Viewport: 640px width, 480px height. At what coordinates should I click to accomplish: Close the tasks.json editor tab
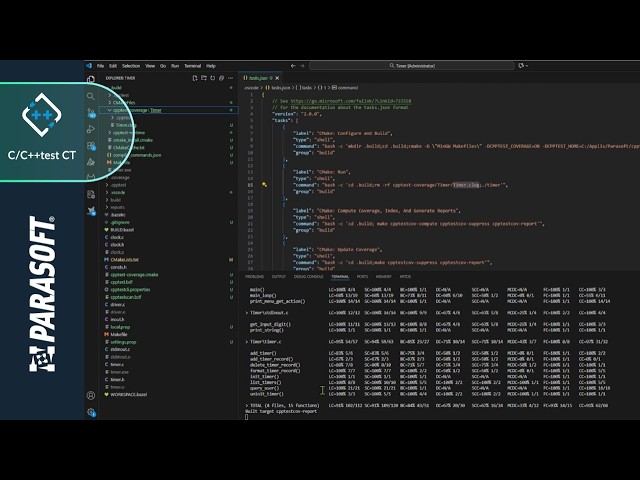tap(278, 78)
